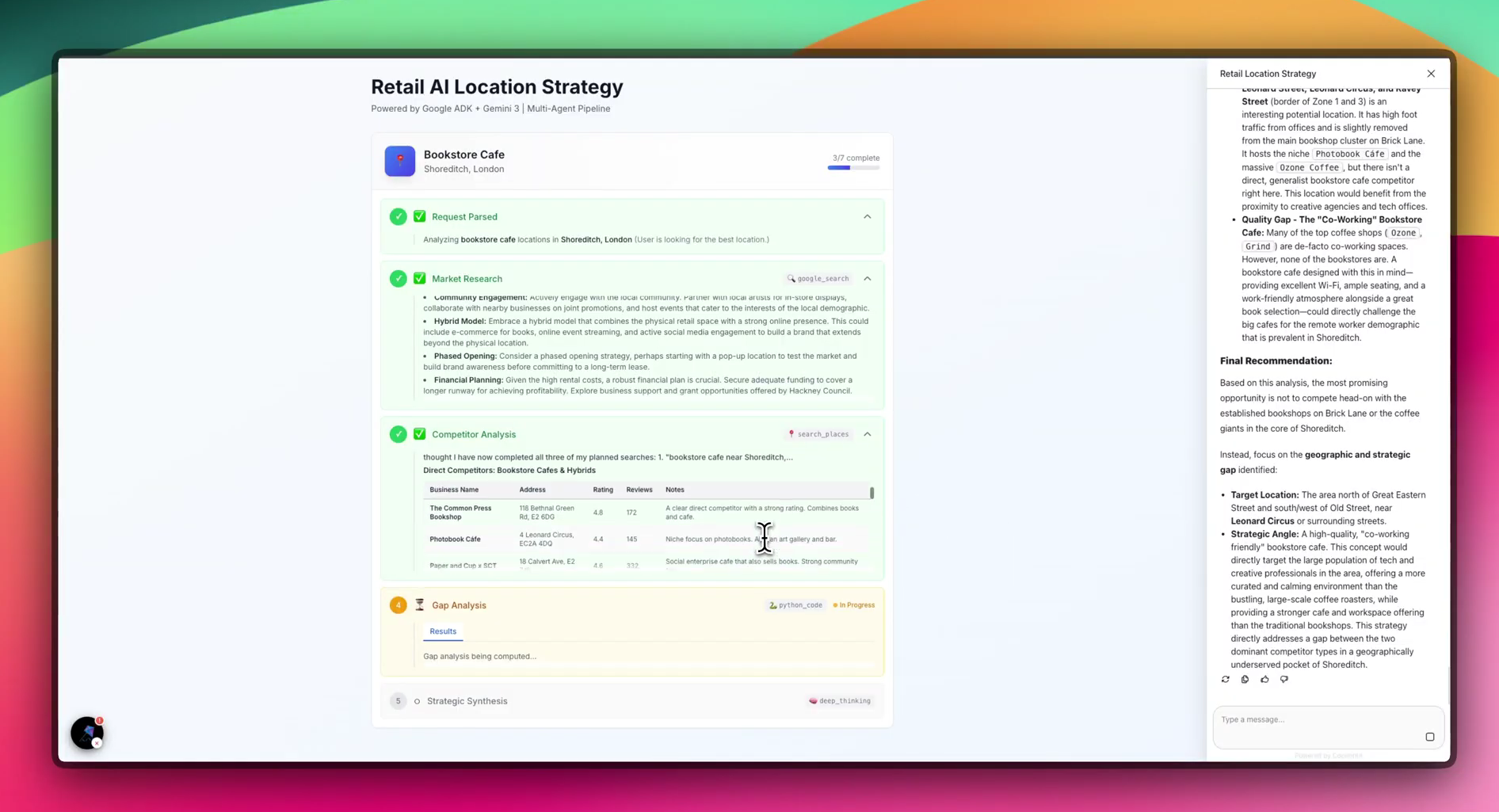Click the 145 reviews cell
The height and width of the screenshot is (812, 1499).
[x=631, y=539]
